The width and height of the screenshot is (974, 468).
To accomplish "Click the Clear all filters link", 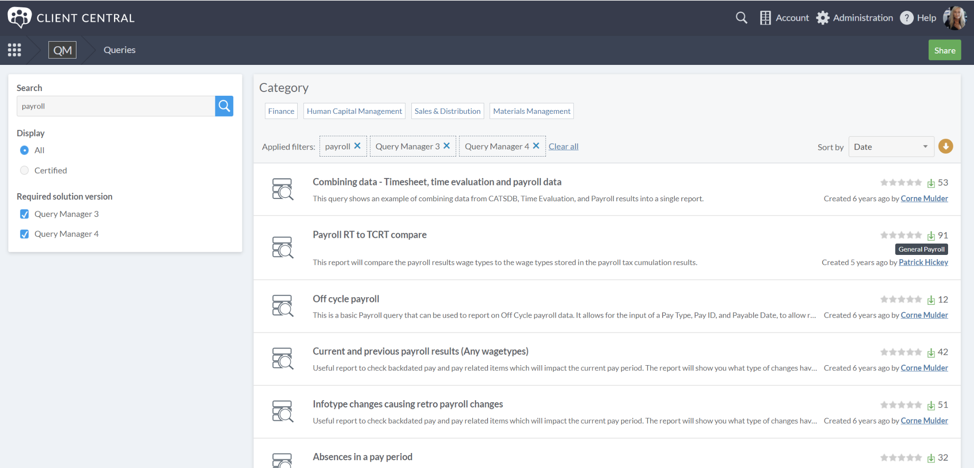I will (x=563, y=147).
